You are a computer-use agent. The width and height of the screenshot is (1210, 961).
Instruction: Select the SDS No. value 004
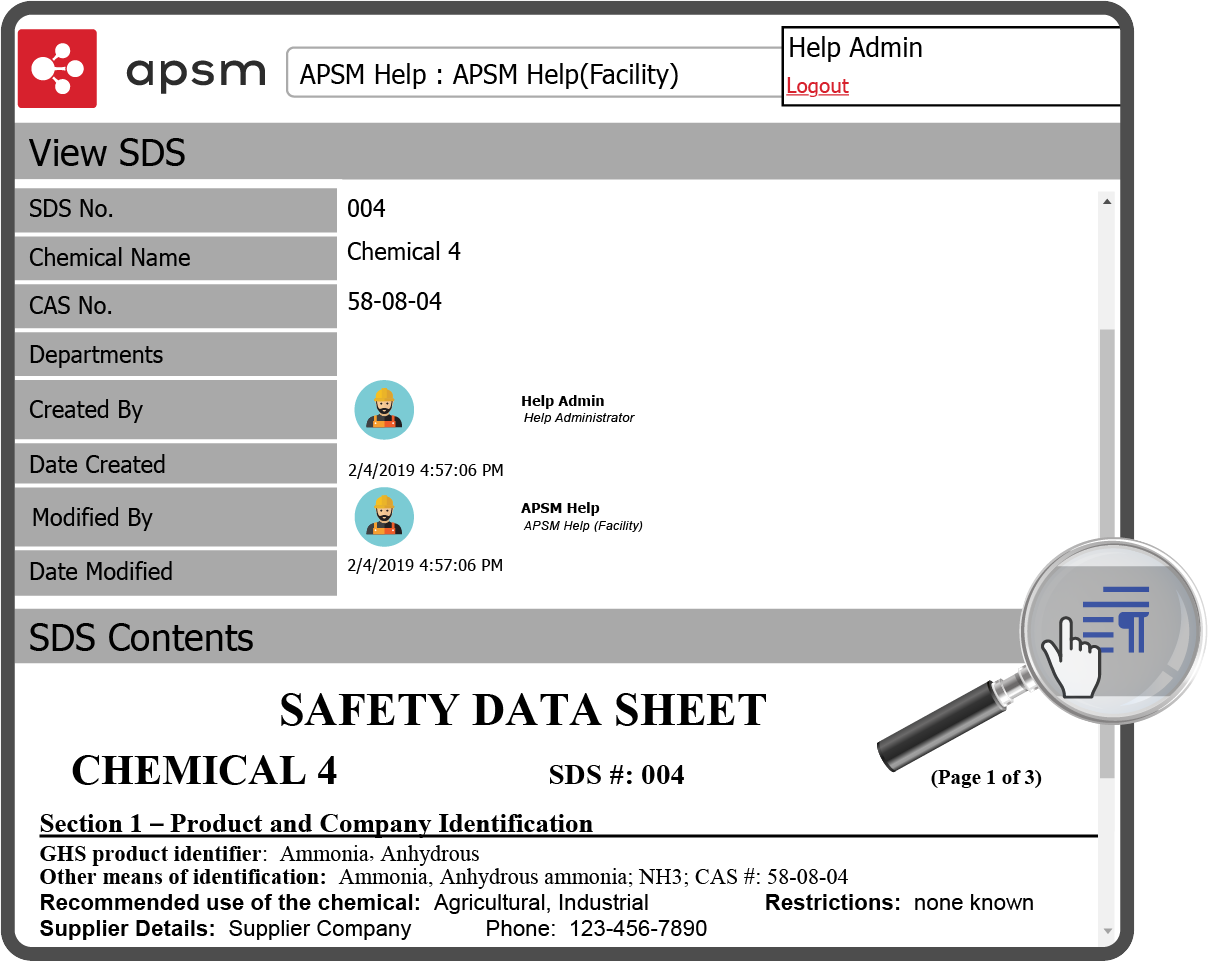[366, 209]
